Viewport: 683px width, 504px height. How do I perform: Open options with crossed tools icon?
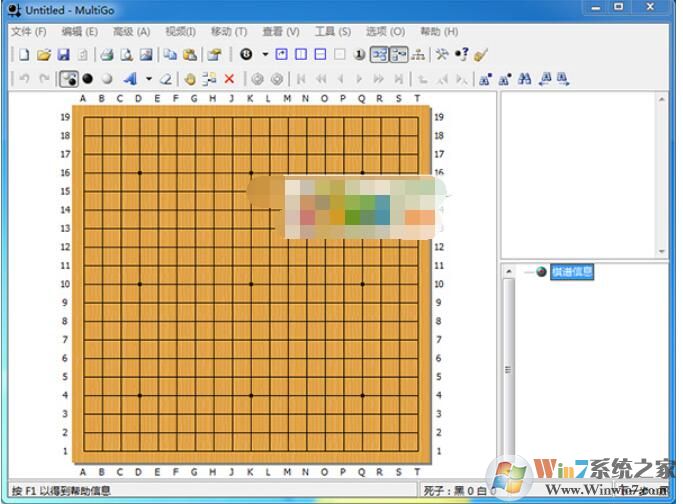pos(442,55)
